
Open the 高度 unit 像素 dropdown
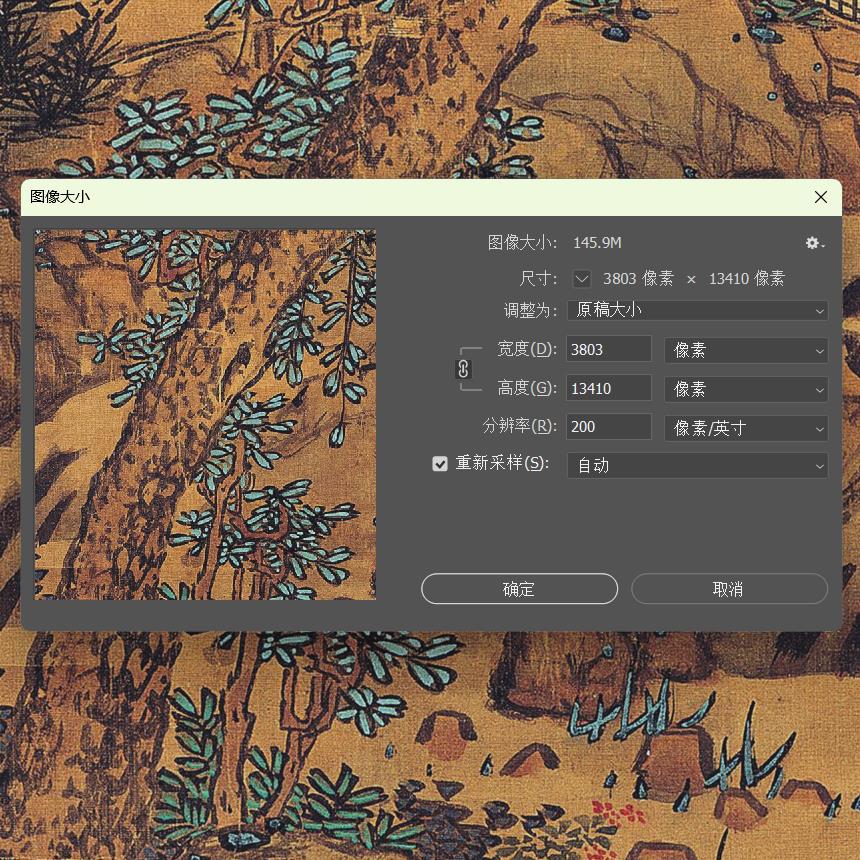click(x=746, y=389)
